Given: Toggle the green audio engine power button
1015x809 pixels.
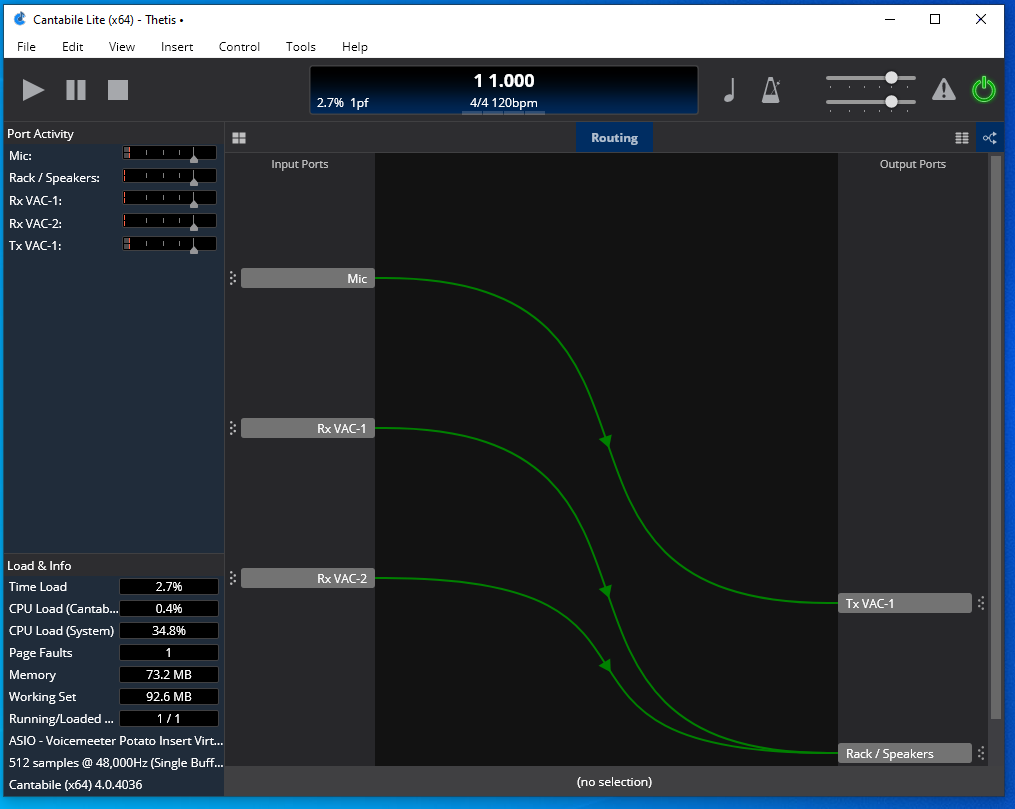Looking at the screenshot, I should [984, 90].
